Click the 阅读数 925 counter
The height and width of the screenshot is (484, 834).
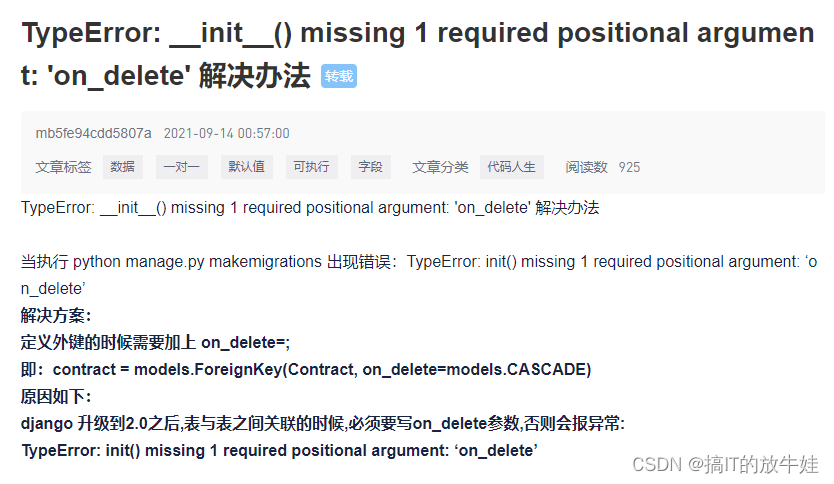pyautogui.click(x=603, y=167)
